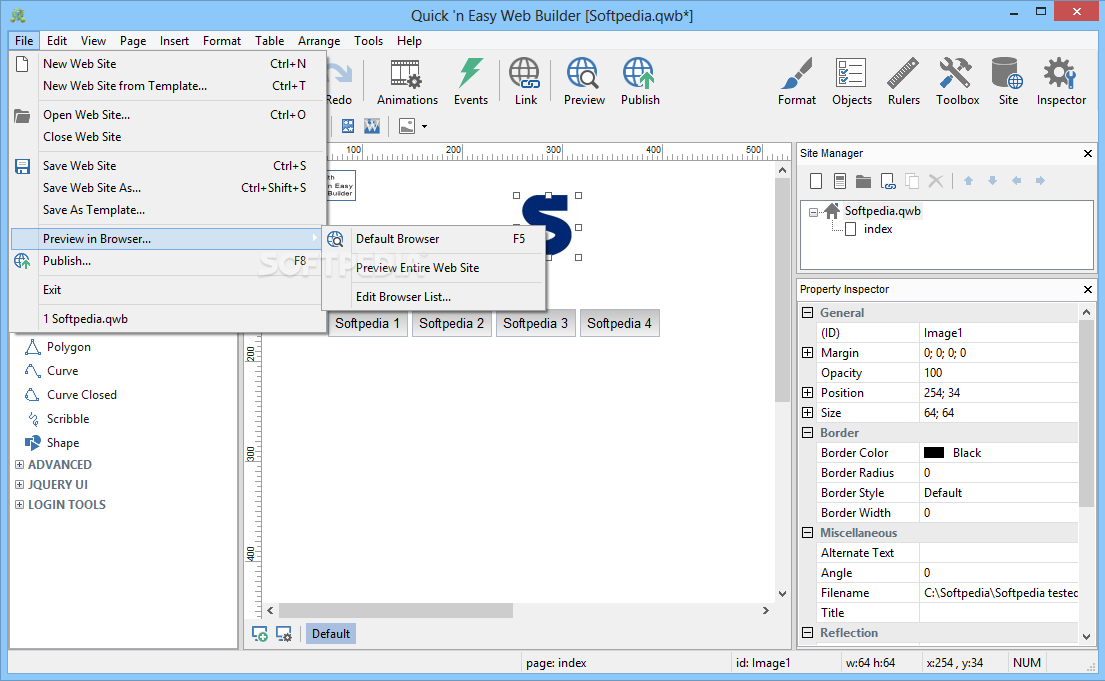
Task: Collapse the Miscellaneous property group
Action: tap(808, 533)
